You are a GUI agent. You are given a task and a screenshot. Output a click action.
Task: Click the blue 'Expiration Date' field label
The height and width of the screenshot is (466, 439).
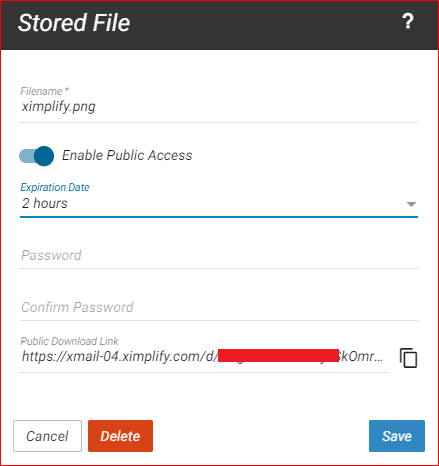pyautogui.click(x=55, y=187)
